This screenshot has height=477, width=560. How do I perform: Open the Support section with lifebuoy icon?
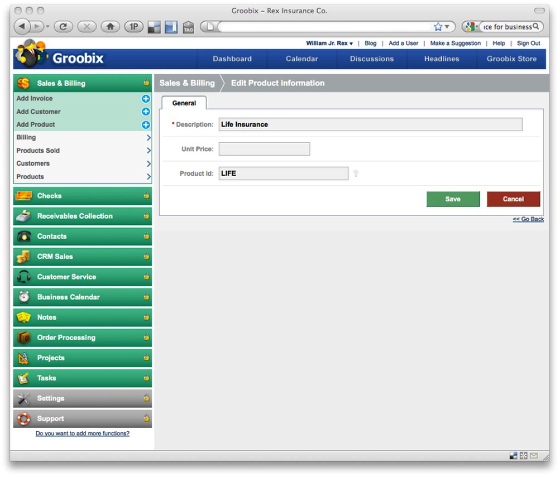click(82, 418)
